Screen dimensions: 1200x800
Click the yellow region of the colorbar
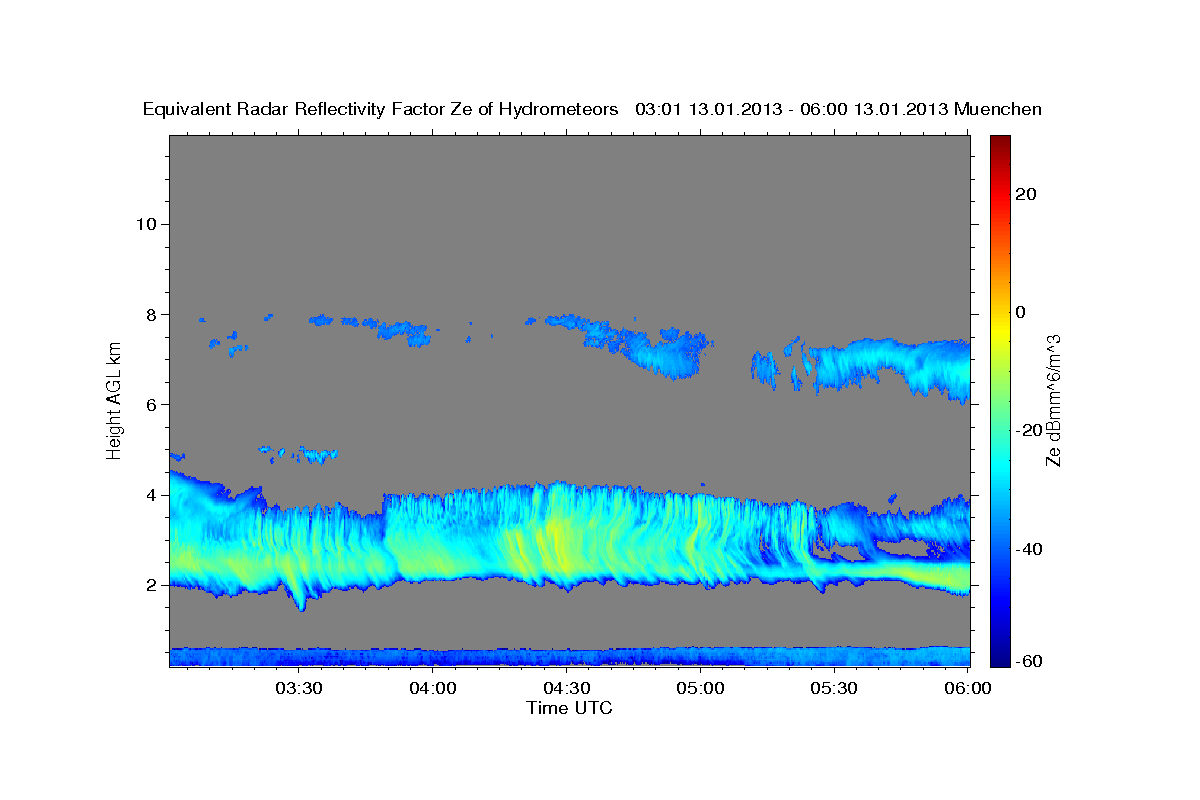pyautogui.click(x=999, y=330)
